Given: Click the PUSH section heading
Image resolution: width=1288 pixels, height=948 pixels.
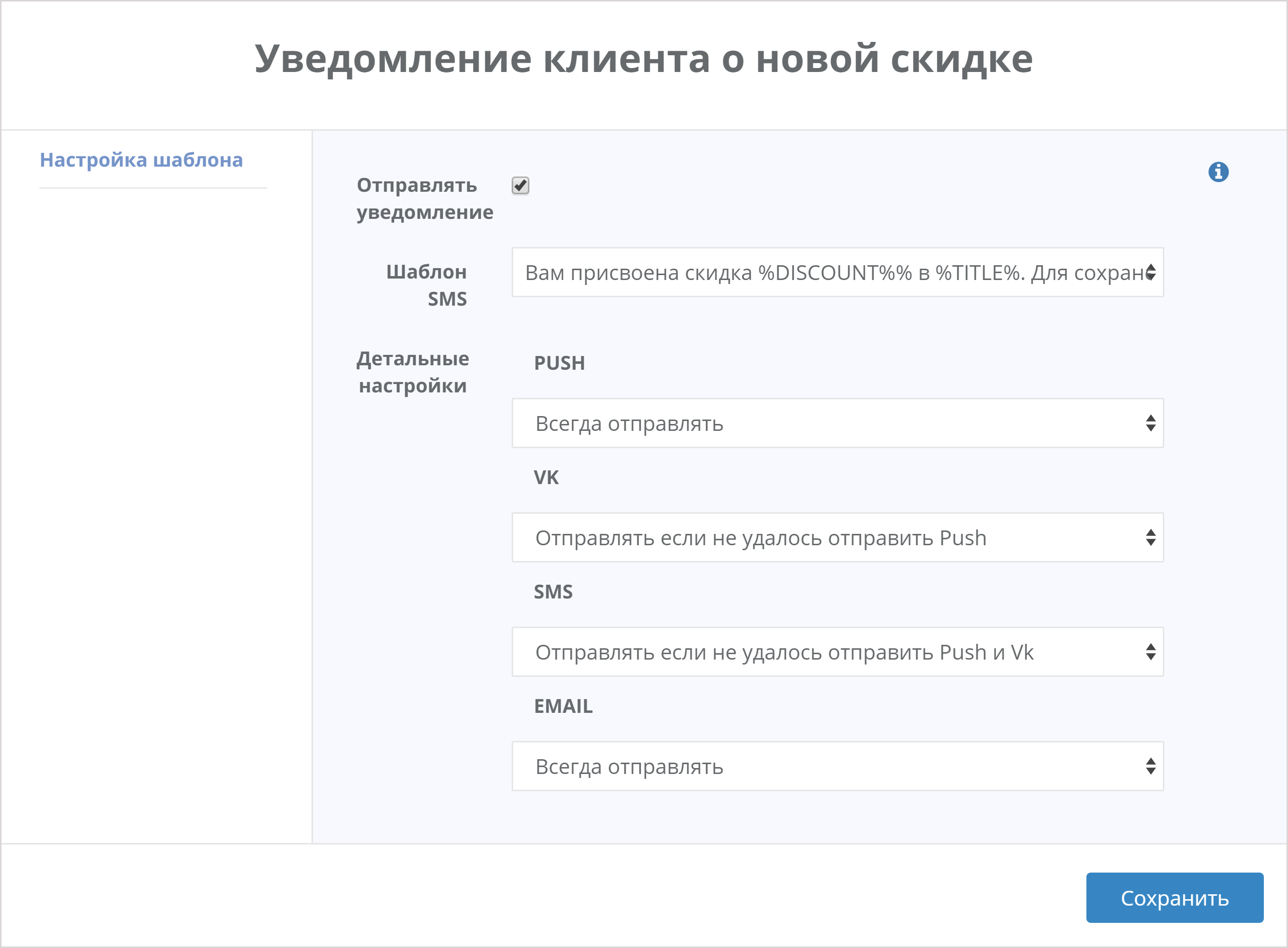Looking at the screenshot, I should click(559, 363).
